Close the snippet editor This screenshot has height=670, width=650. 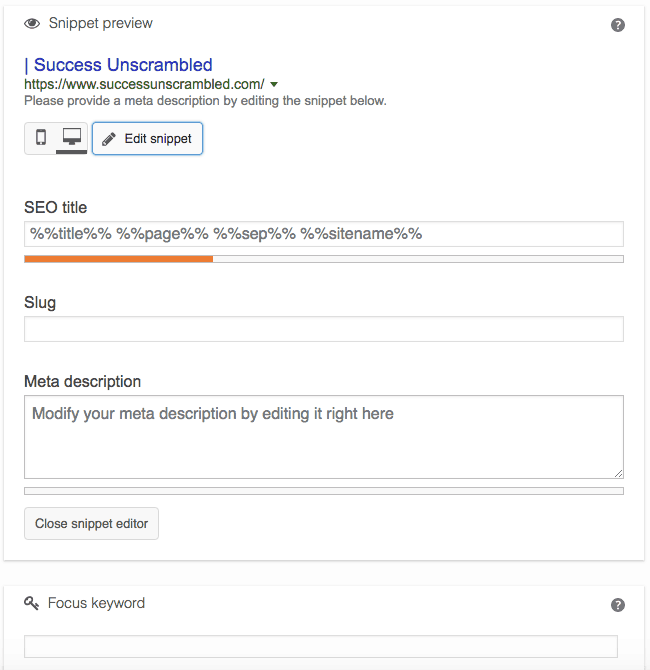(91, 523)
